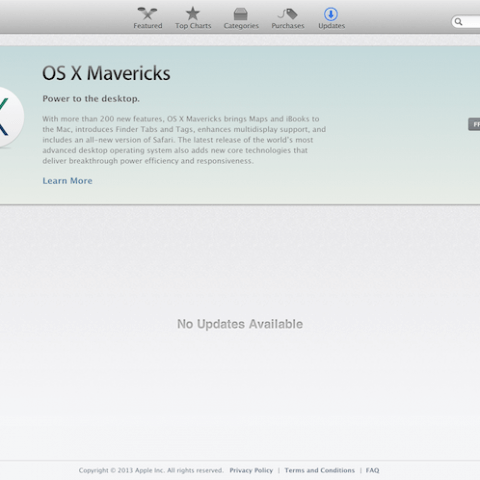Click the gray Free button in banner
This screenshot has height=480, width=480.
[x=474, y=124]
